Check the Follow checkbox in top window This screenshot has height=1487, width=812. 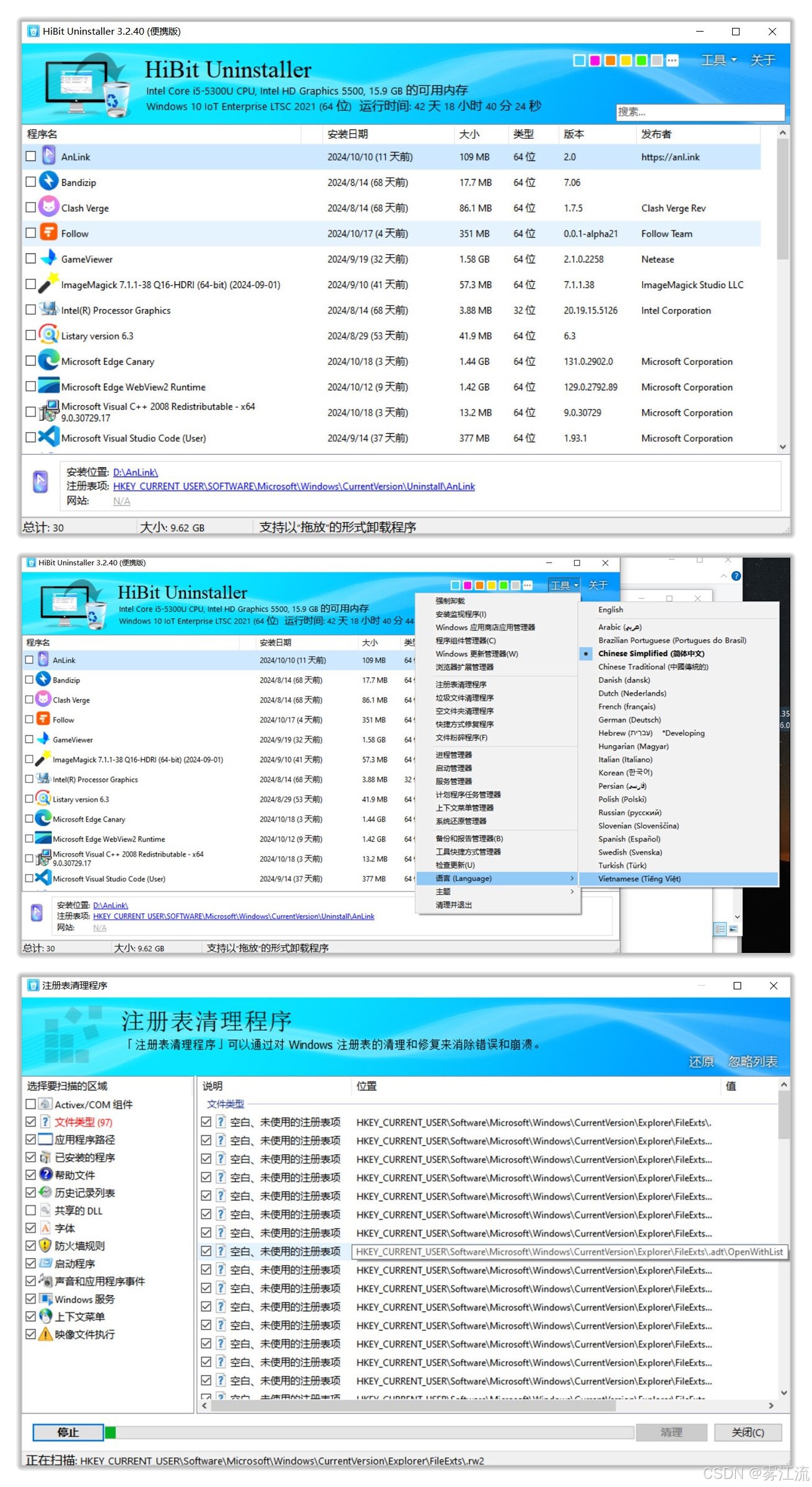[x=30, y=233]
